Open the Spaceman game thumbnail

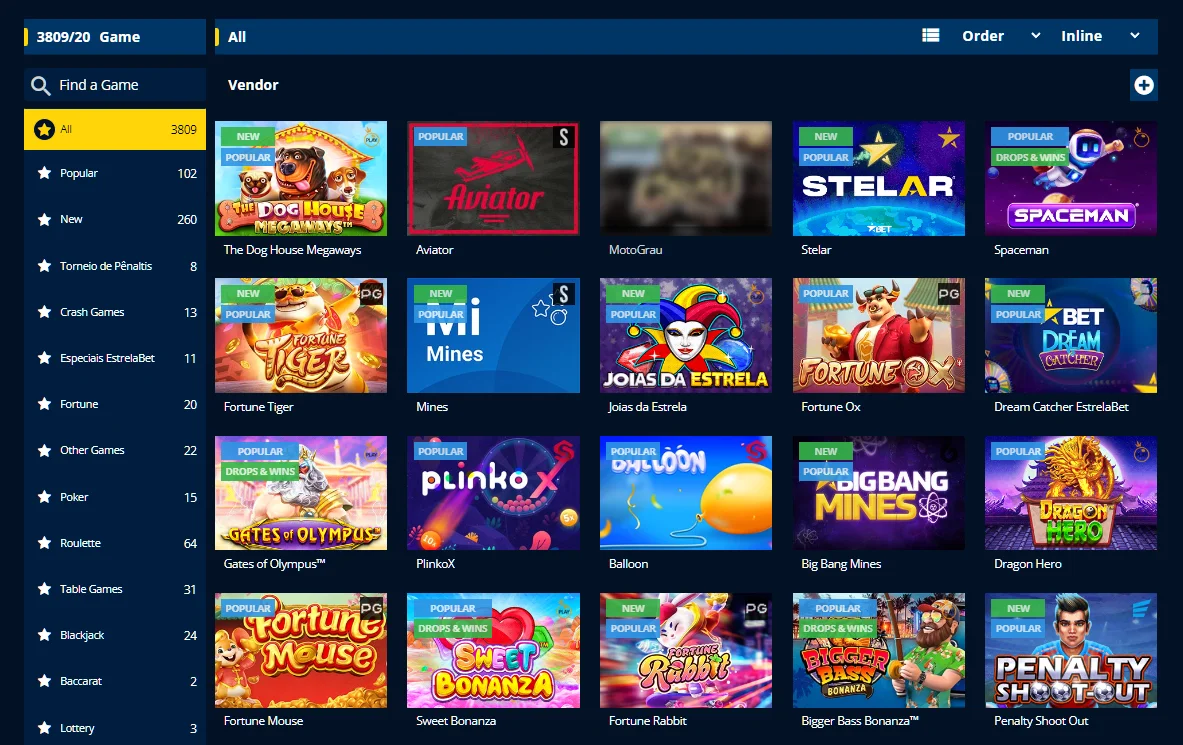(x=1071, y=178)
